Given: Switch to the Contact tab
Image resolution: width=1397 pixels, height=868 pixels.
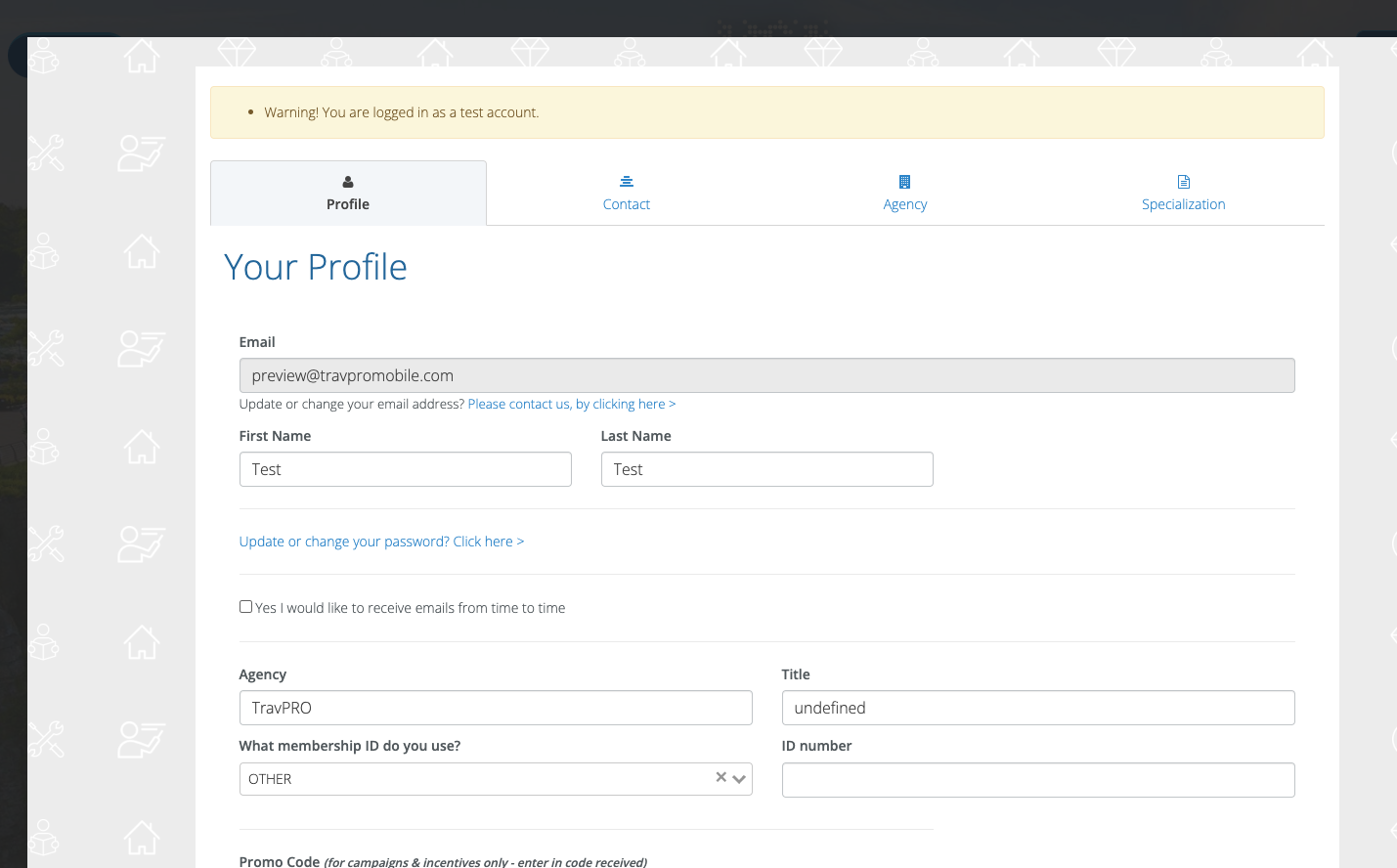Looking at the screenshot, I should (x=627, y=204).
